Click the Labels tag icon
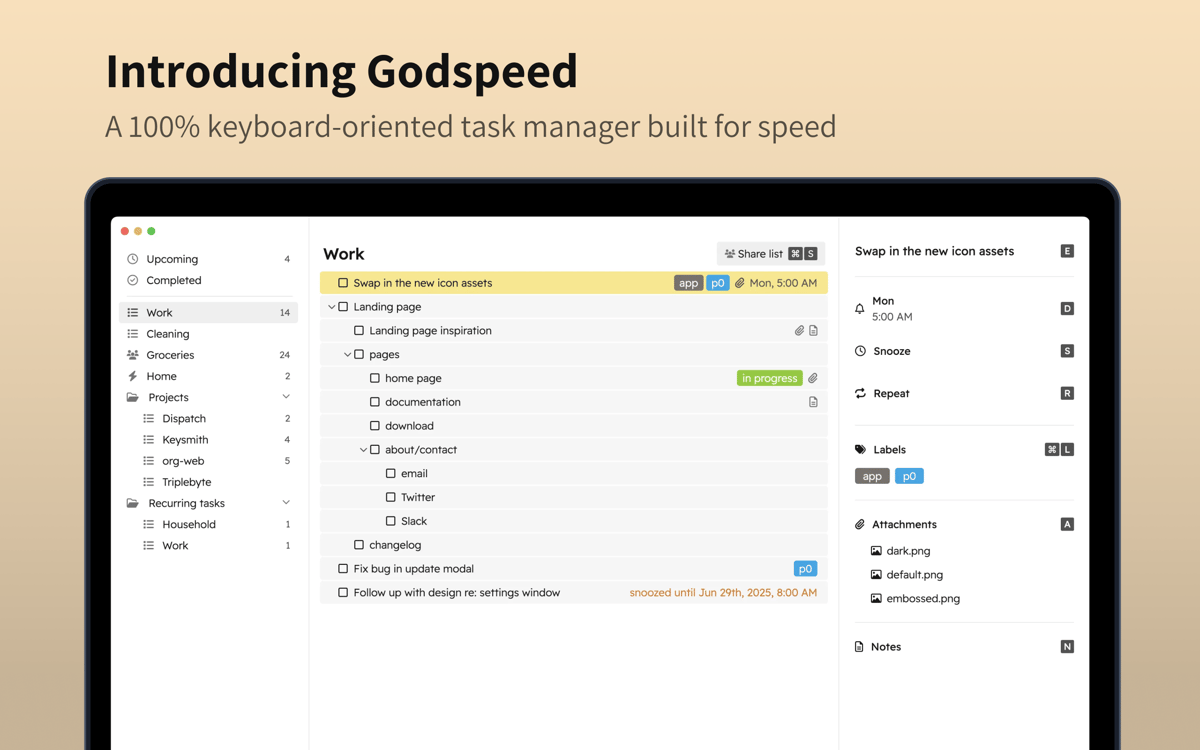This screenshot has width=1200, height=750. click(x=860, y=450)
